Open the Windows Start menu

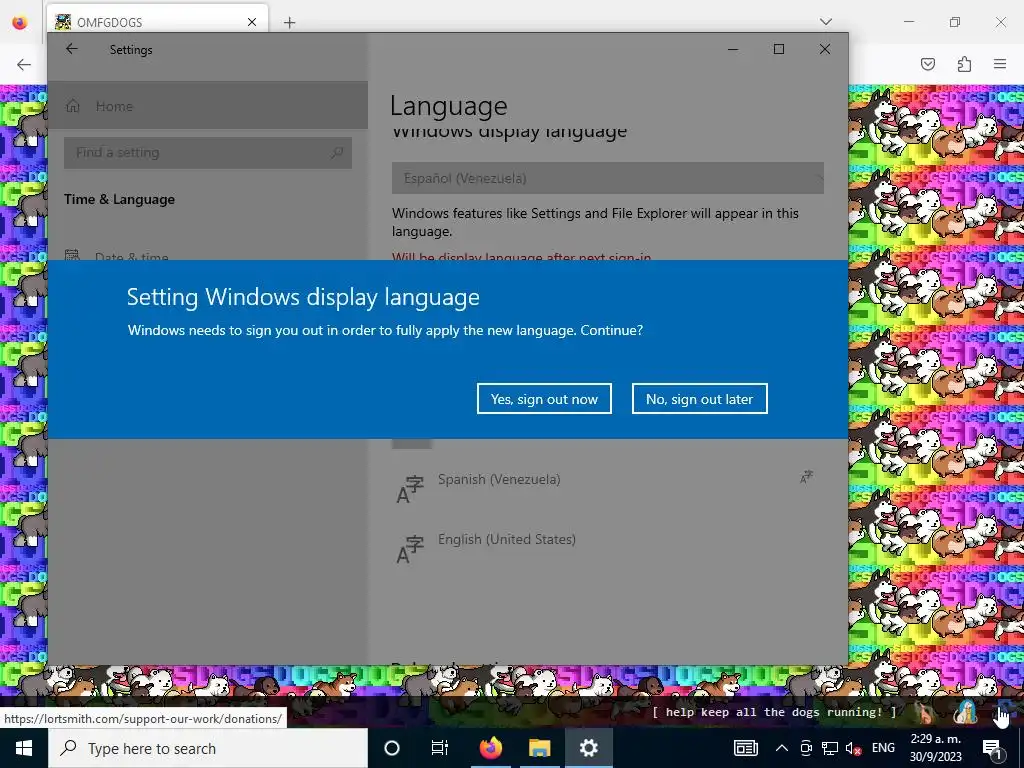(24, 748)
